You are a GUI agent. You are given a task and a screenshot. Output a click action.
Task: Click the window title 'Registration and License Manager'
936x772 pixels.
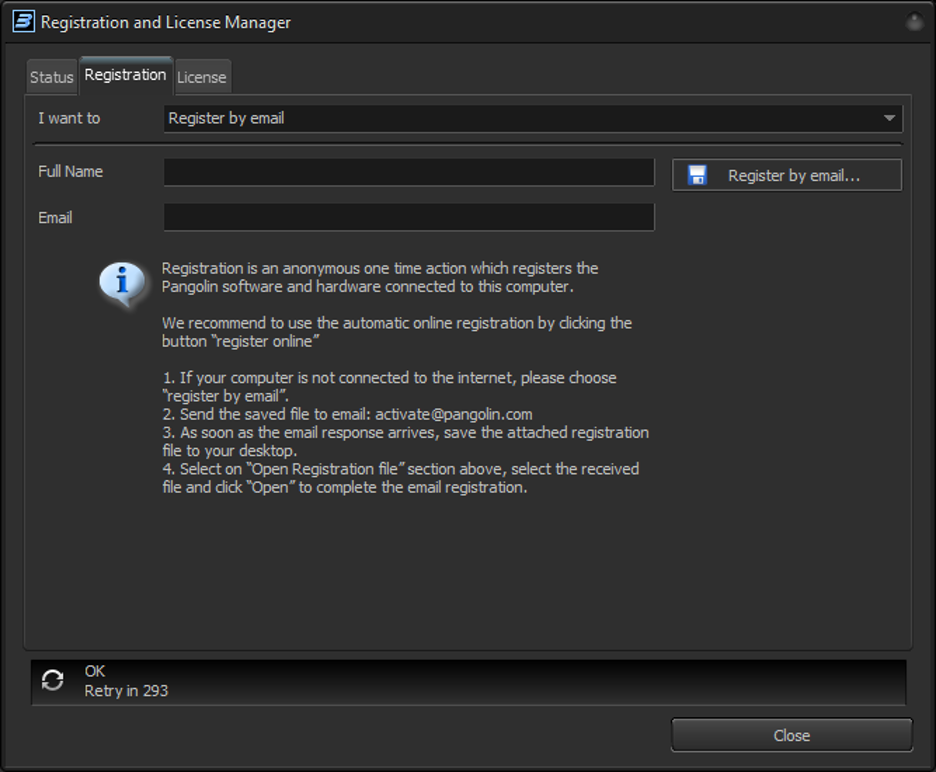click(166, 23)
